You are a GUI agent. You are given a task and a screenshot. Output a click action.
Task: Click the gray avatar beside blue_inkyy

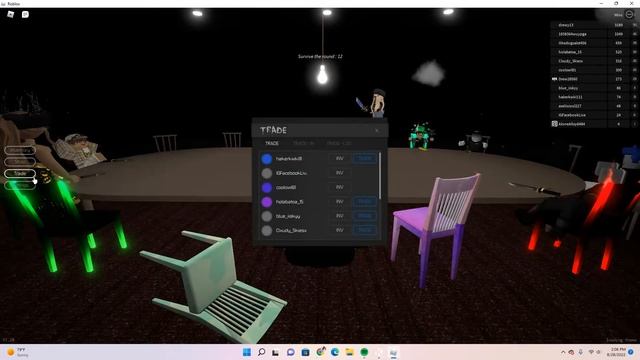[x=267, y=216]
